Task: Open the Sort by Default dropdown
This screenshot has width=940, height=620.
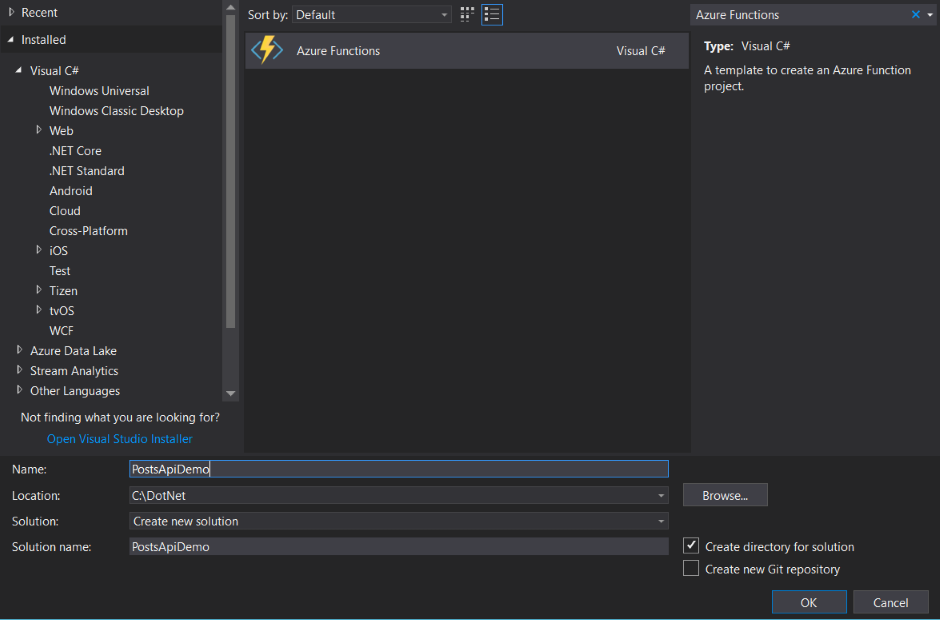Action: 372,14
